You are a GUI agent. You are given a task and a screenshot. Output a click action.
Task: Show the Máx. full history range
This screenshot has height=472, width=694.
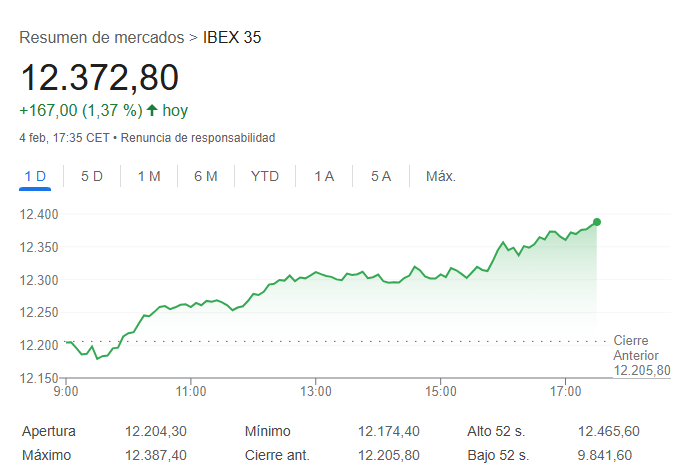[441, 176]
